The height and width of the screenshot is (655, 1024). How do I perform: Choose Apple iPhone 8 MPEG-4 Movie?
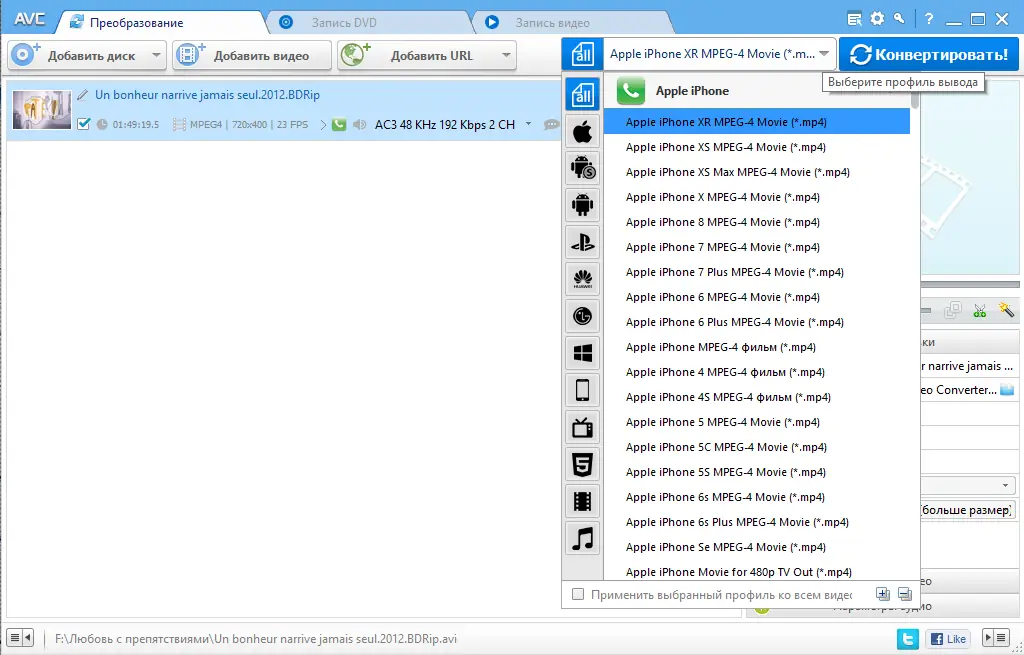756,222
